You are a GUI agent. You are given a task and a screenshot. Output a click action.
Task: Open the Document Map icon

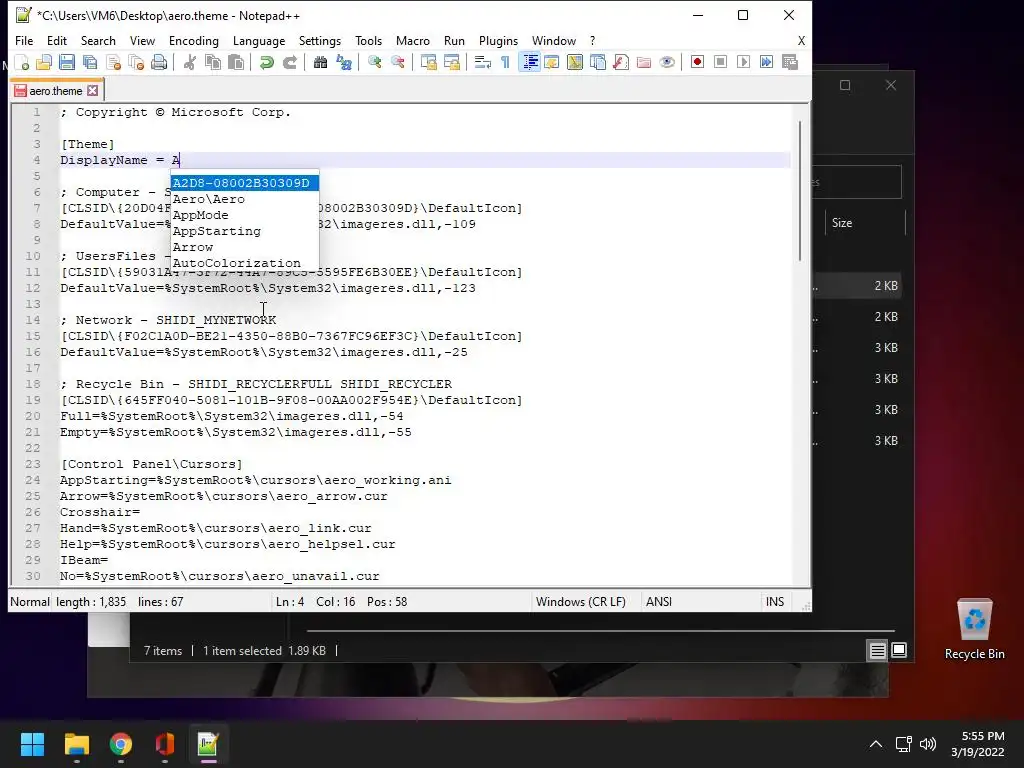(575, 62)
